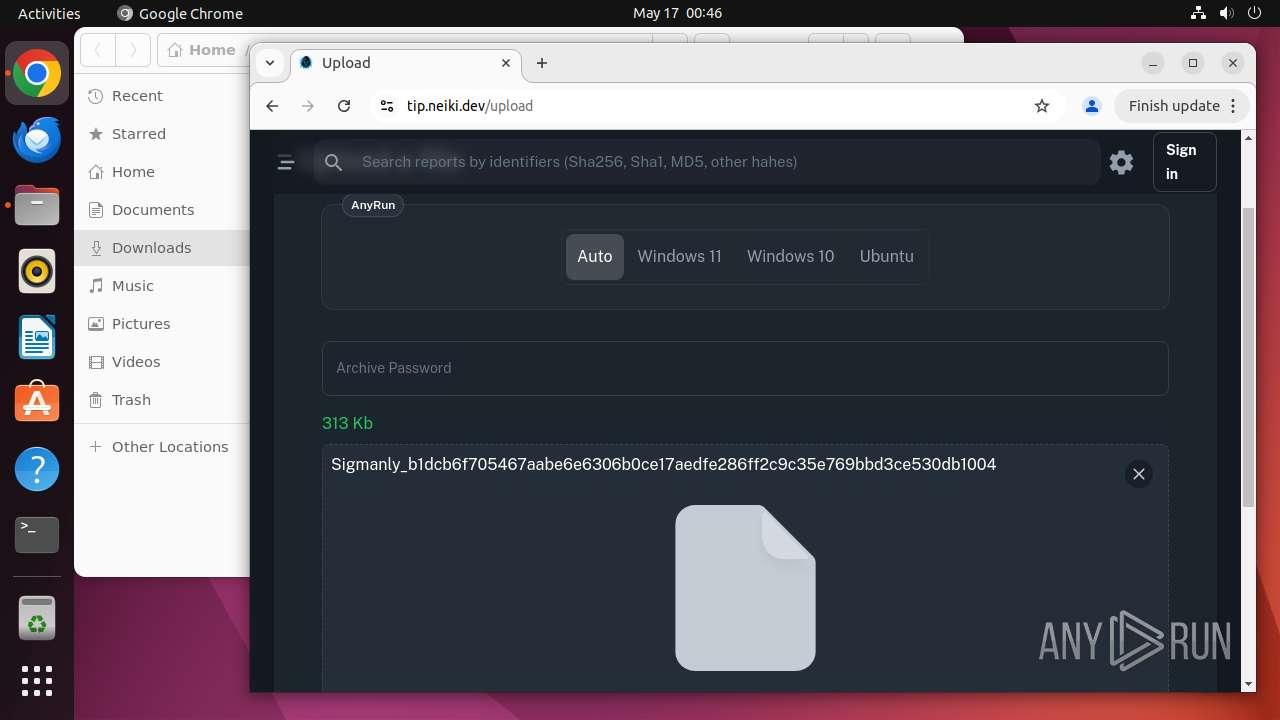This screenshot has width=1280, height=720.
Task: Remove the uploaded Sigmanly file
Action: [x=1138, y=474]
